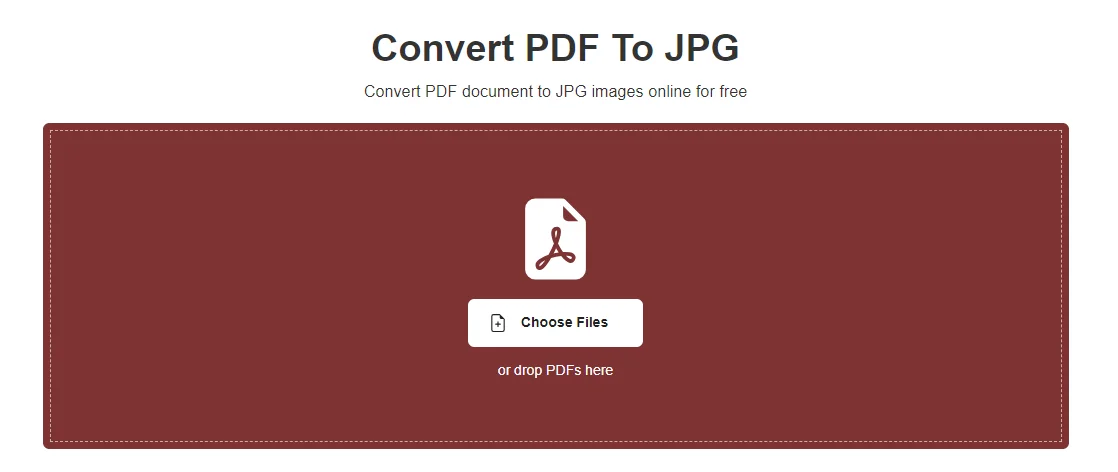Click the "Convert PDF To JPG" heading

click(555, 48)
